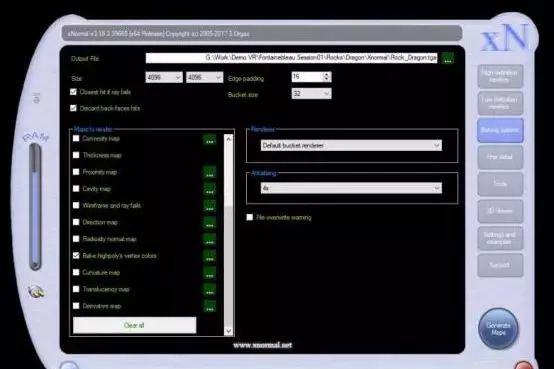This screenshot has height=369, width=554.
Task: Switch to the 3D viewer tab
Action: pyautogui.click(x=500, y=211)
